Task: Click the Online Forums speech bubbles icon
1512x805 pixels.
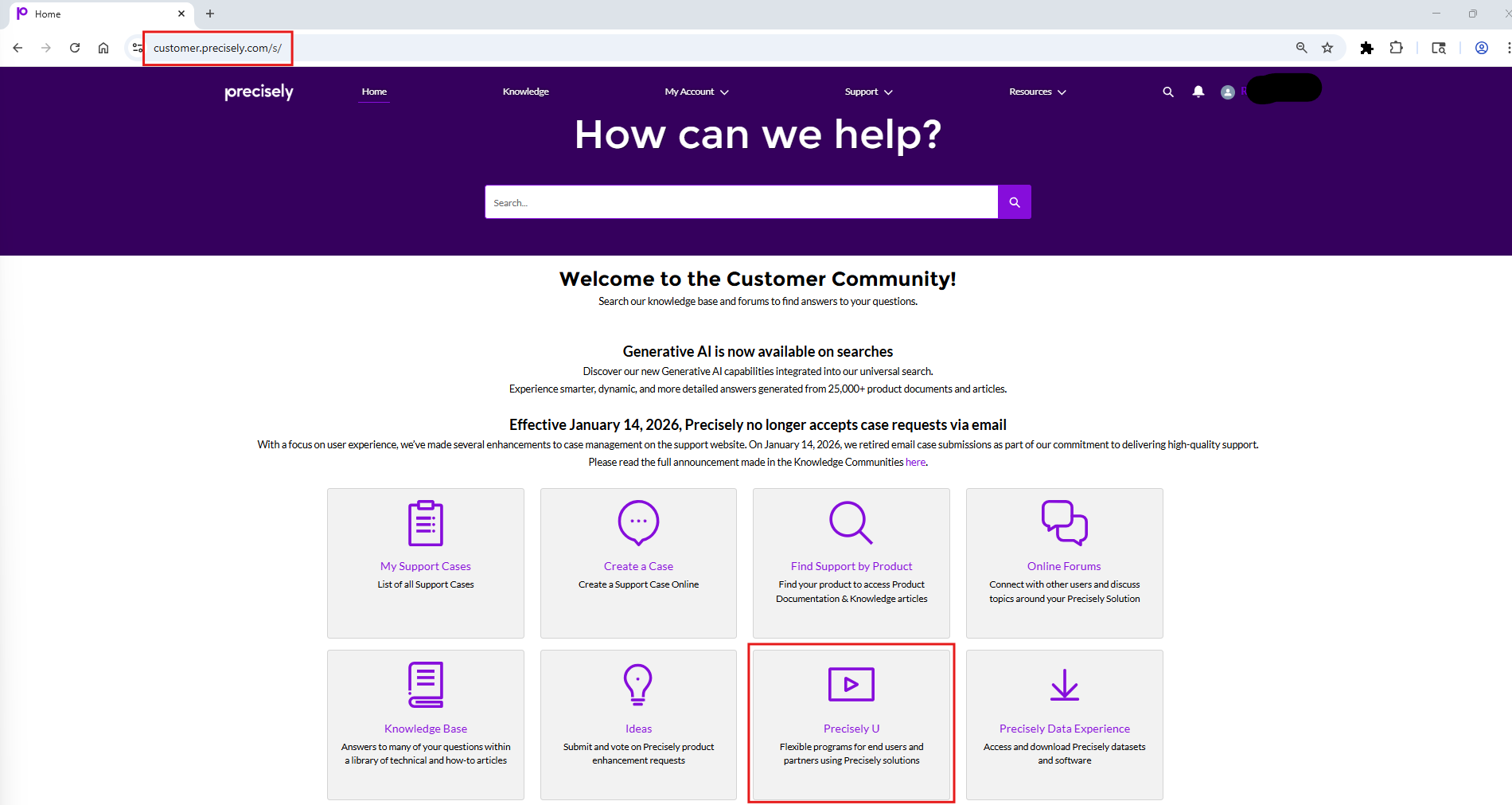Action: point(1065,523)
